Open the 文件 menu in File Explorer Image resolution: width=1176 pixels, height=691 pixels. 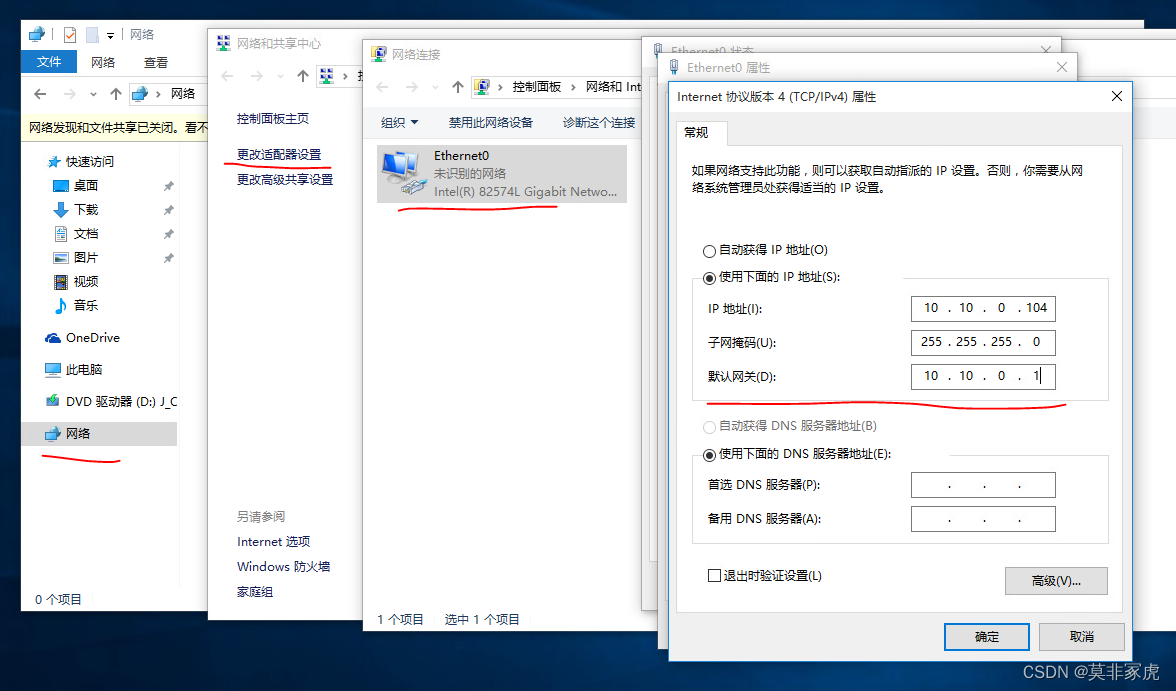point(49,62)
